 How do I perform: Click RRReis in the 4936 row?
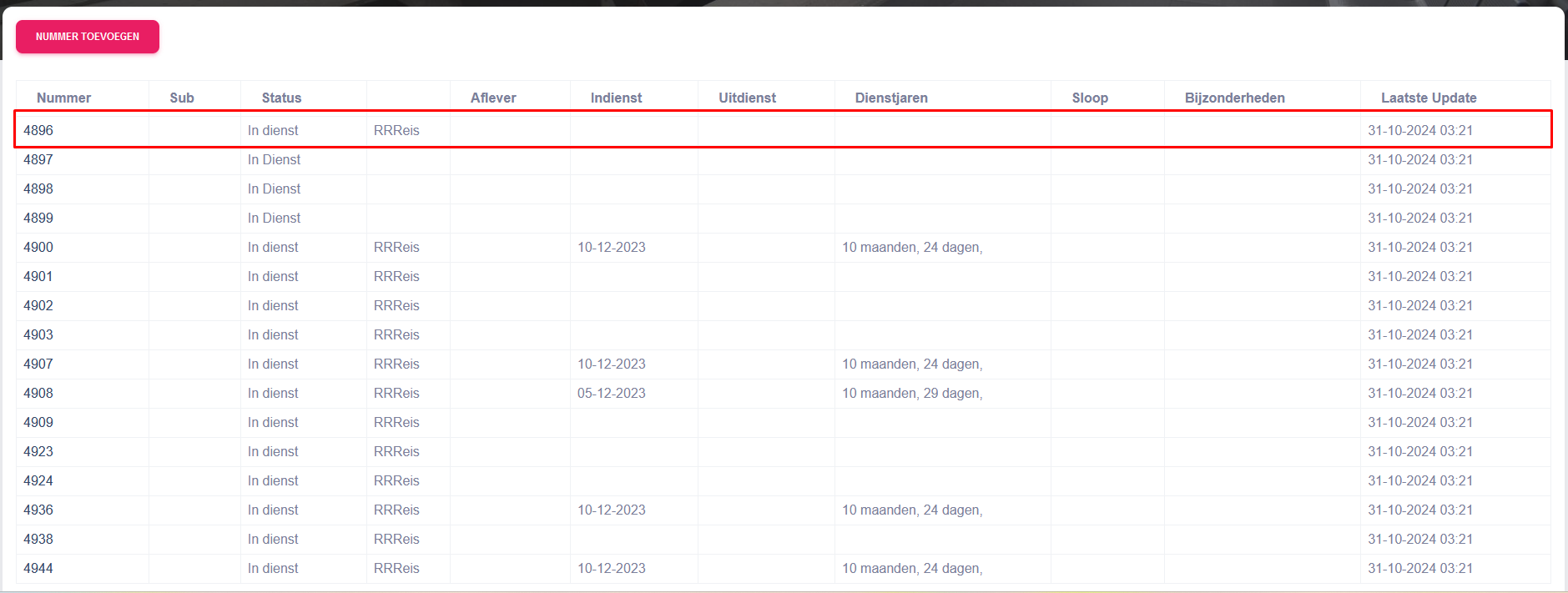[x=396, y=510]
